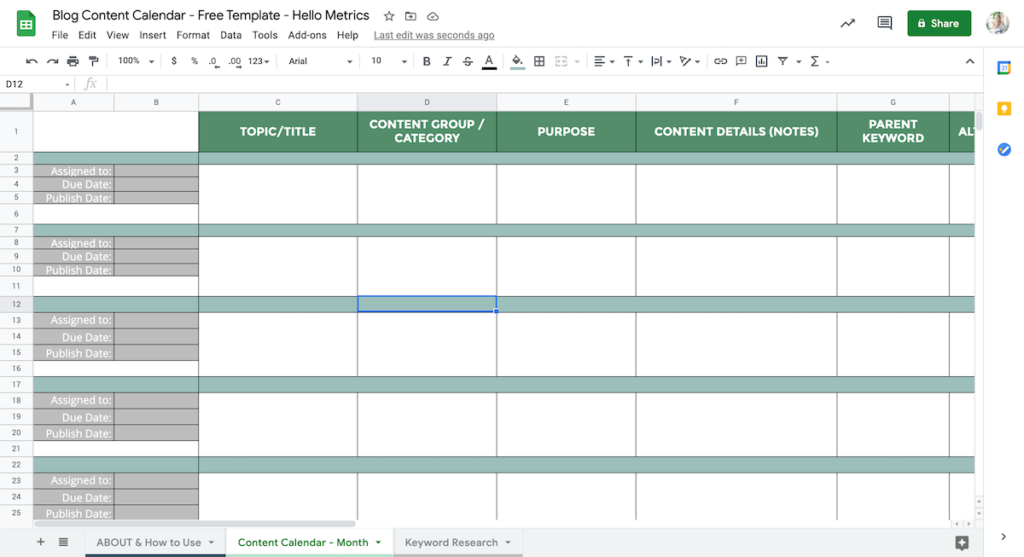Viewport: 1024px width, 557px height.
Task: Click the Explore button
Action: click(x=961, y=543)
